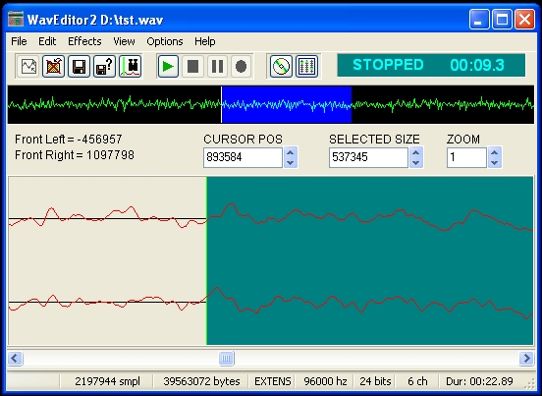Click the CURSOR POS field showing 893584

coord(243,158)
